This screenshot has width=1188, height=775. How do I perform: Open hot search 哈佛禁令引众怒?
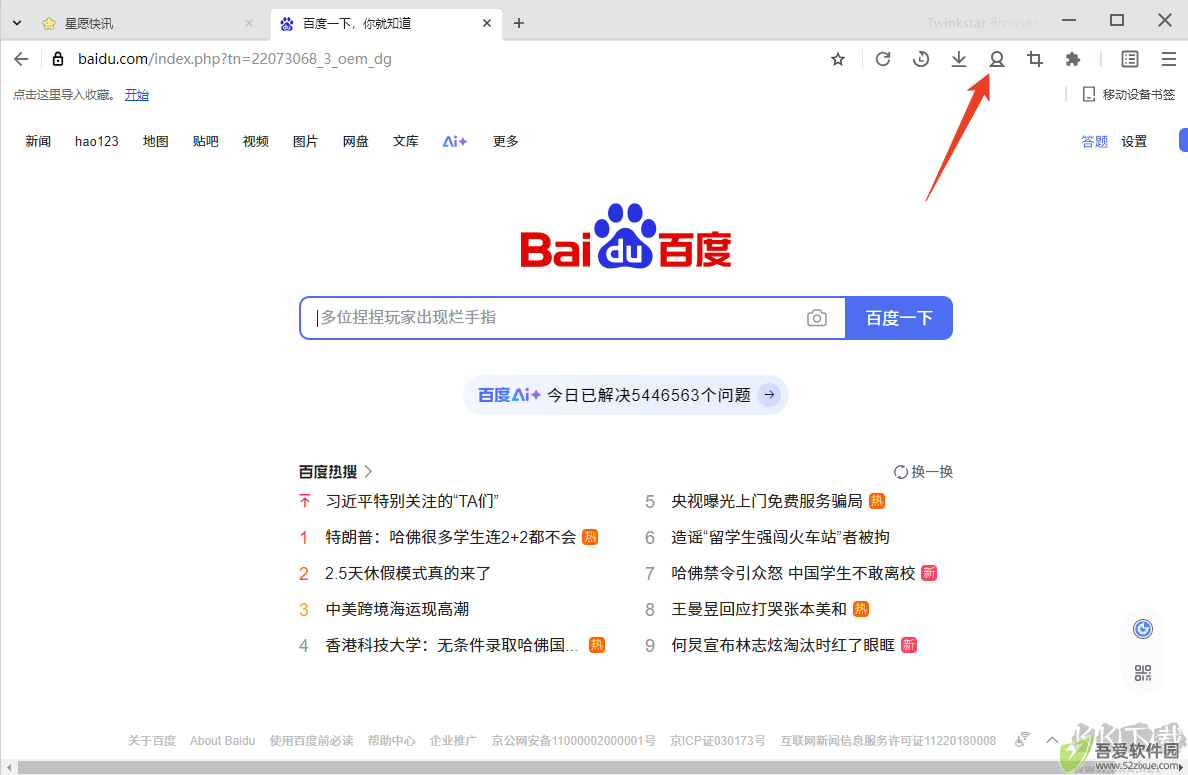pos(793,573)
